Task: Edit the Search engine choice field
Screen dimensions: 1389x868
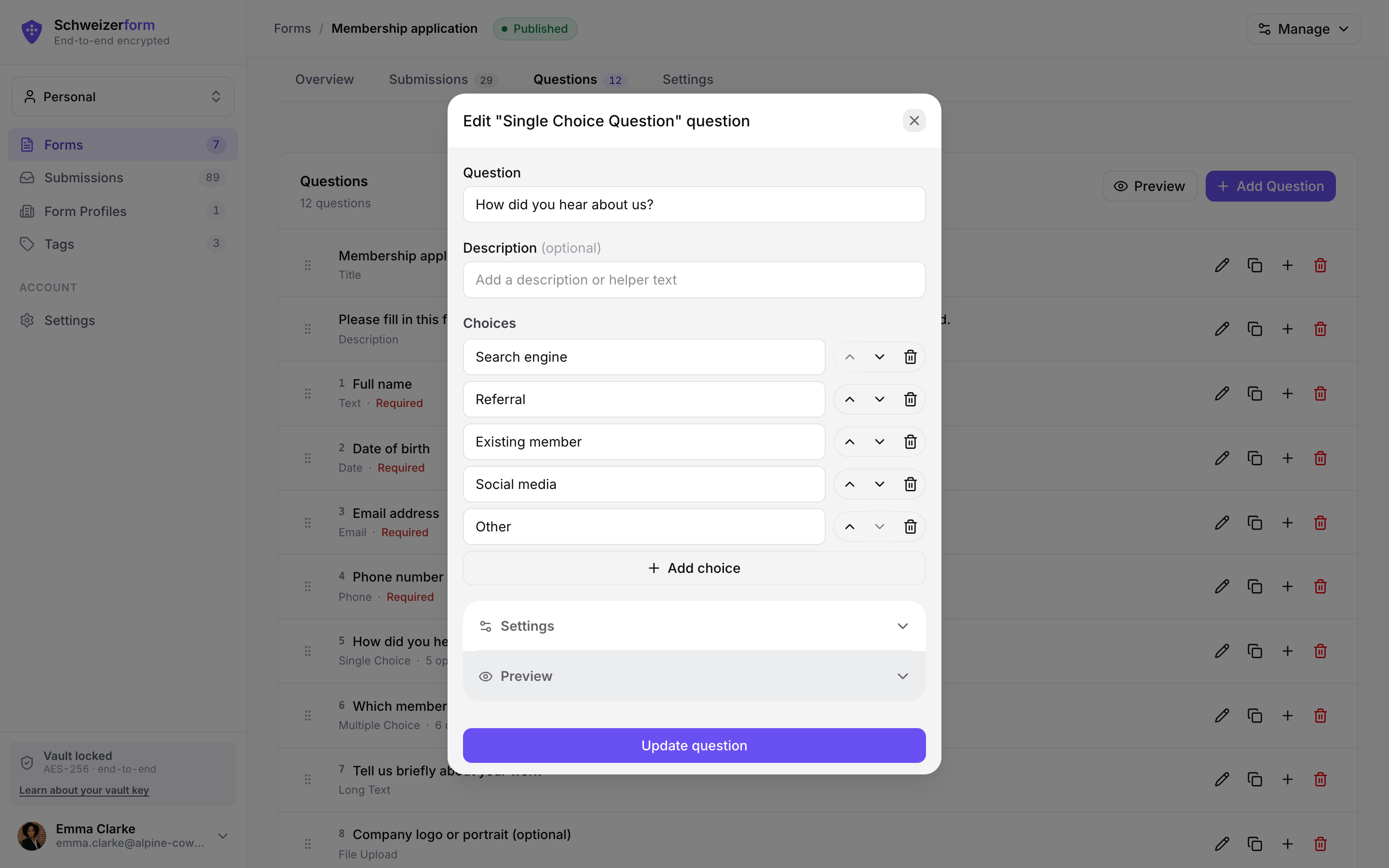Action: (644, 357)
